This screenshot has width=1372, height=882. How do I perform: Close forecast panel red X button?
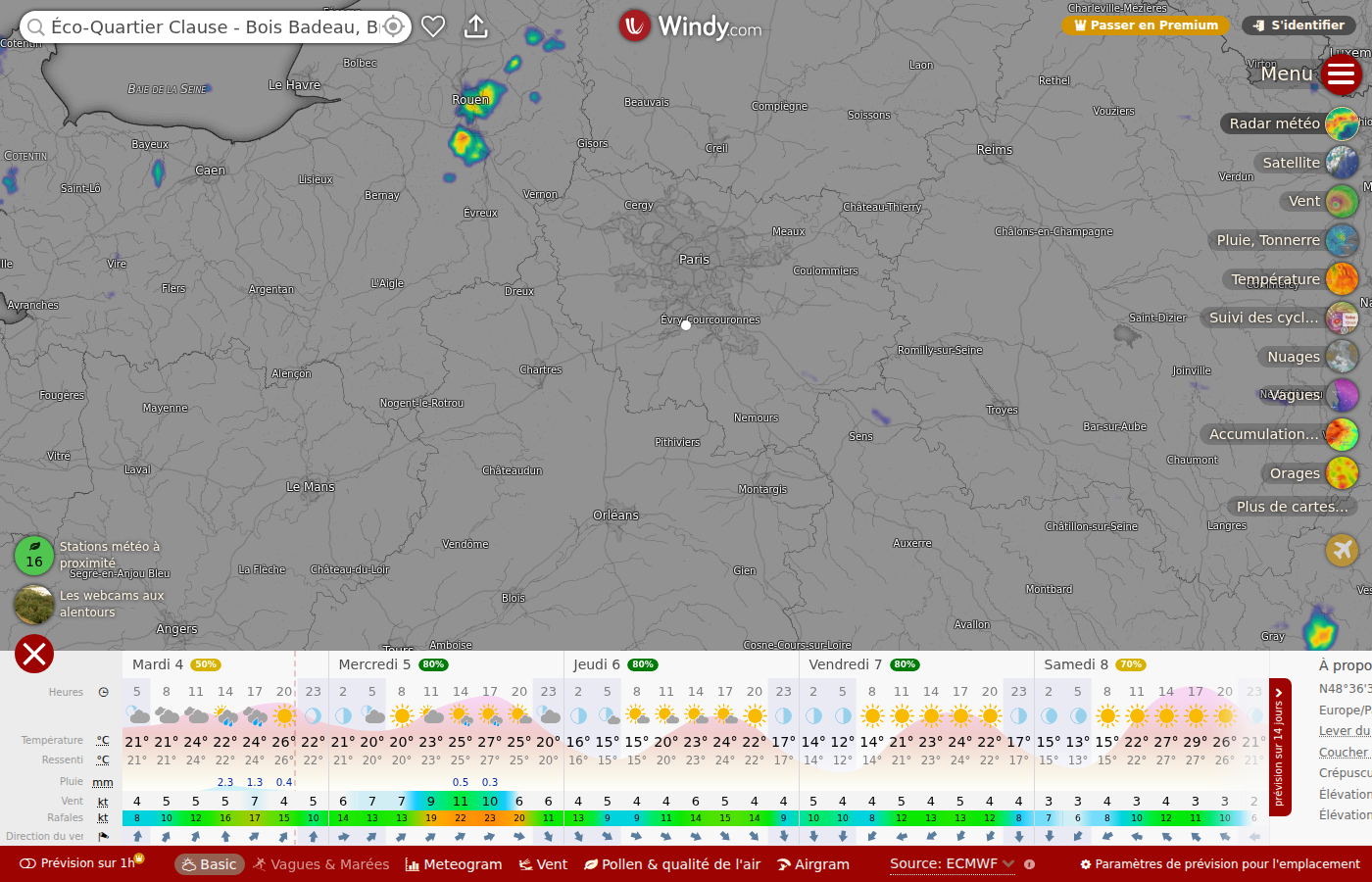34,654
